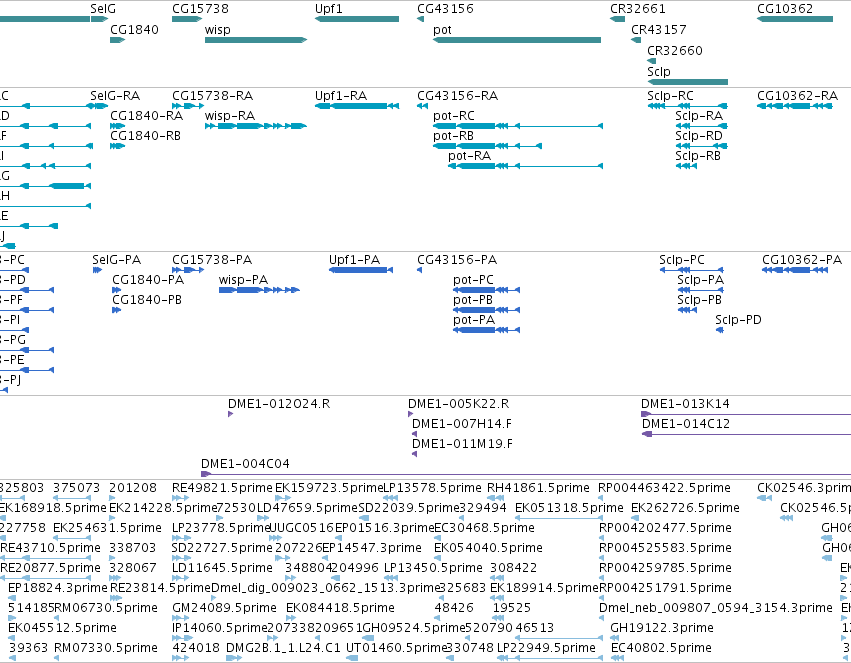Click the SelG gene label

pyautogui.click(x=103, y=9)
